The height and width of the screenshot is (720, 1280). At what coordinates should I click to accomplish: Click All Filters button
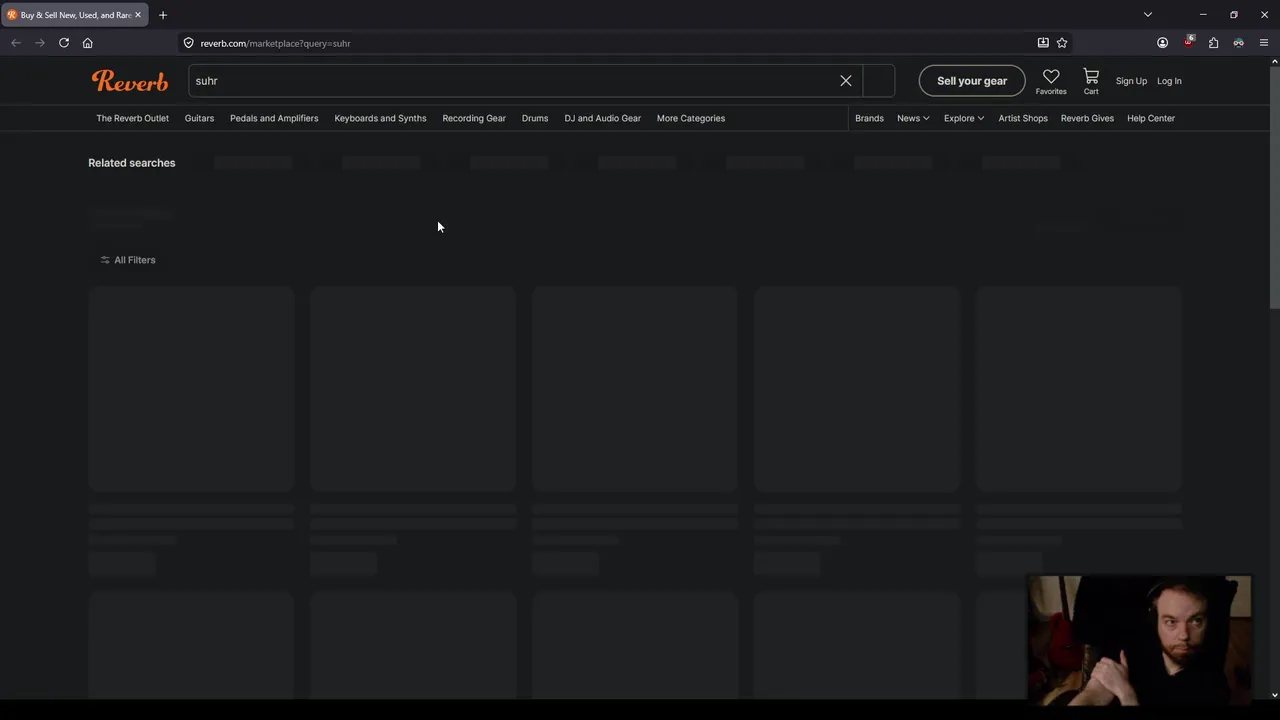point(128,260)
